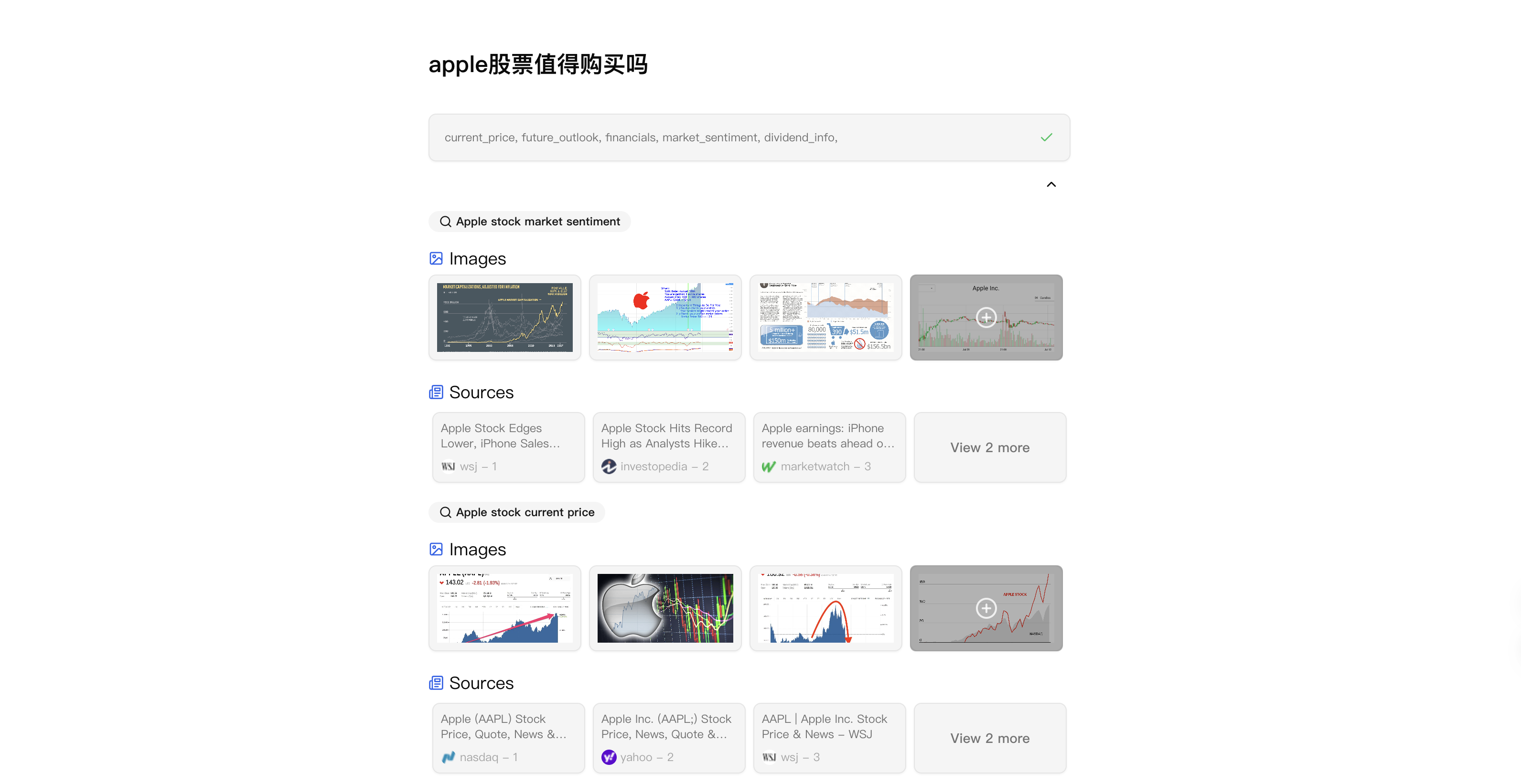The height and width of the screenshot is (784, 1521).
Task: Click the Sources icon under current price
Action: (x=436, y=683)
